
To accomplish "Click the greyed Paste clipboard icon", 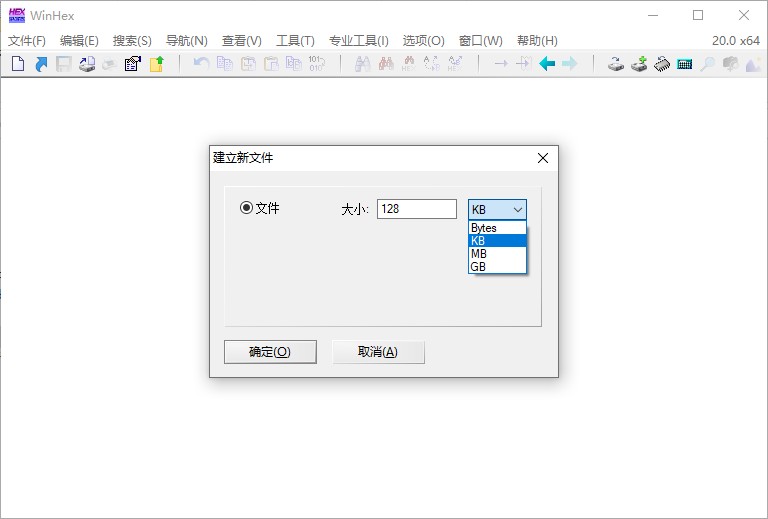I will point(271,64).
